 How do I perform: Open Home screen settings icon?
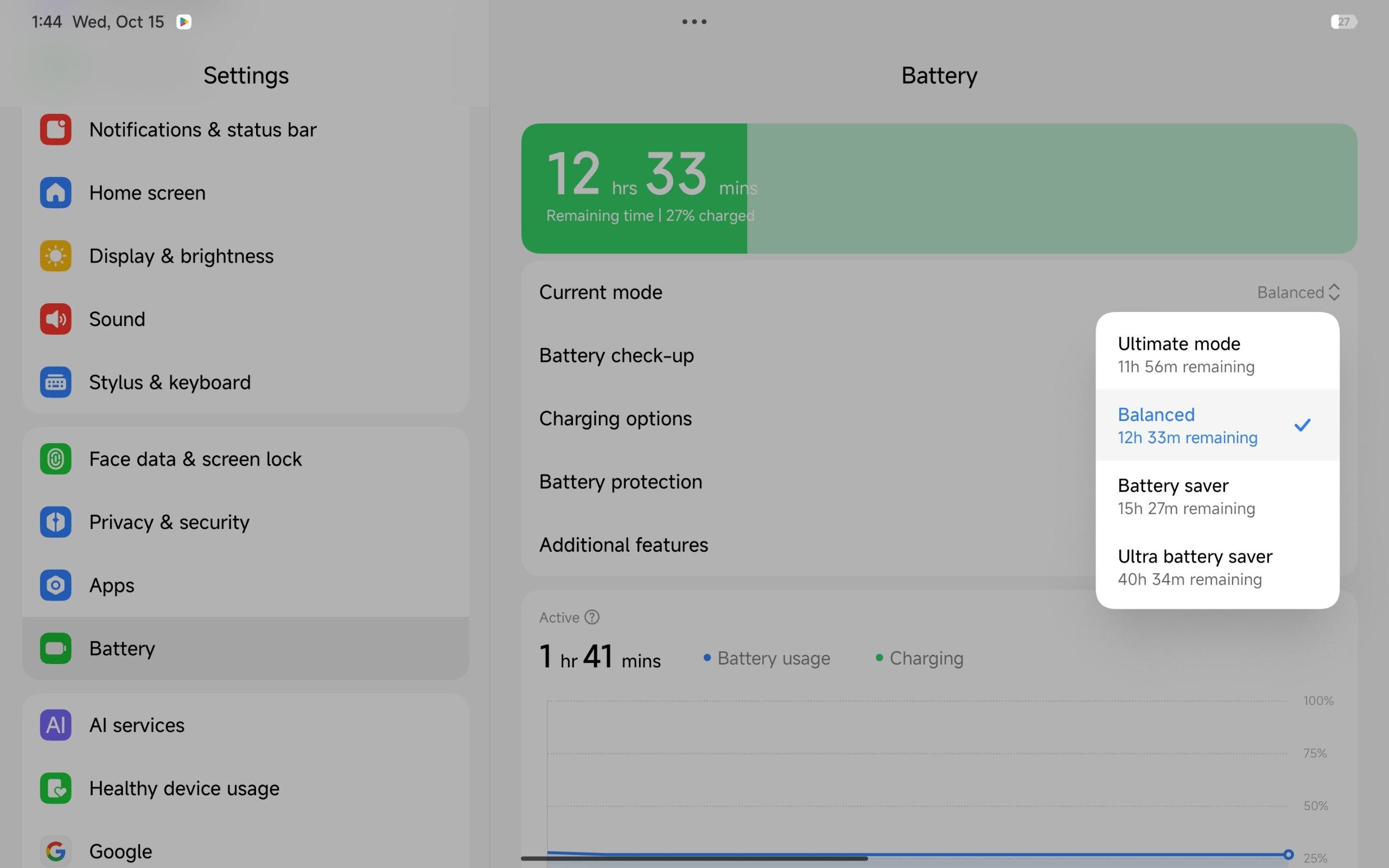tap(56, 193)
